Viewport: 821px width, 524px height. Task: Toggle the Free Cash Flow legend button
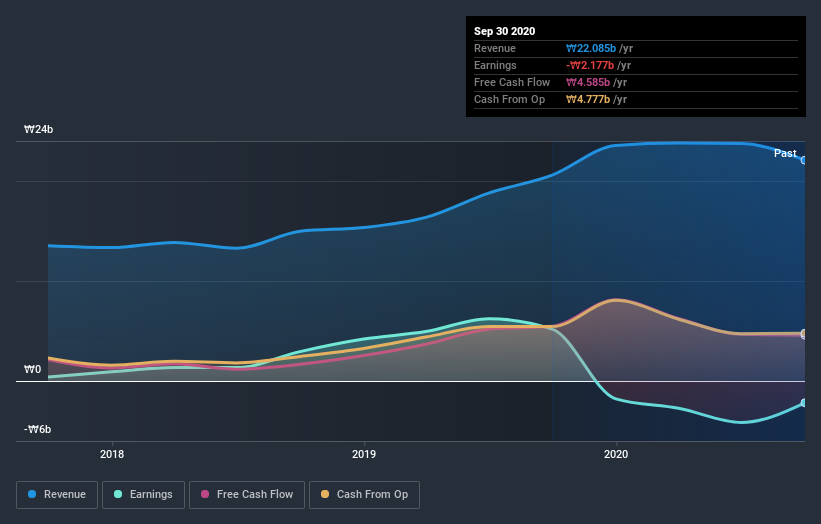click(x=247, y=495)
